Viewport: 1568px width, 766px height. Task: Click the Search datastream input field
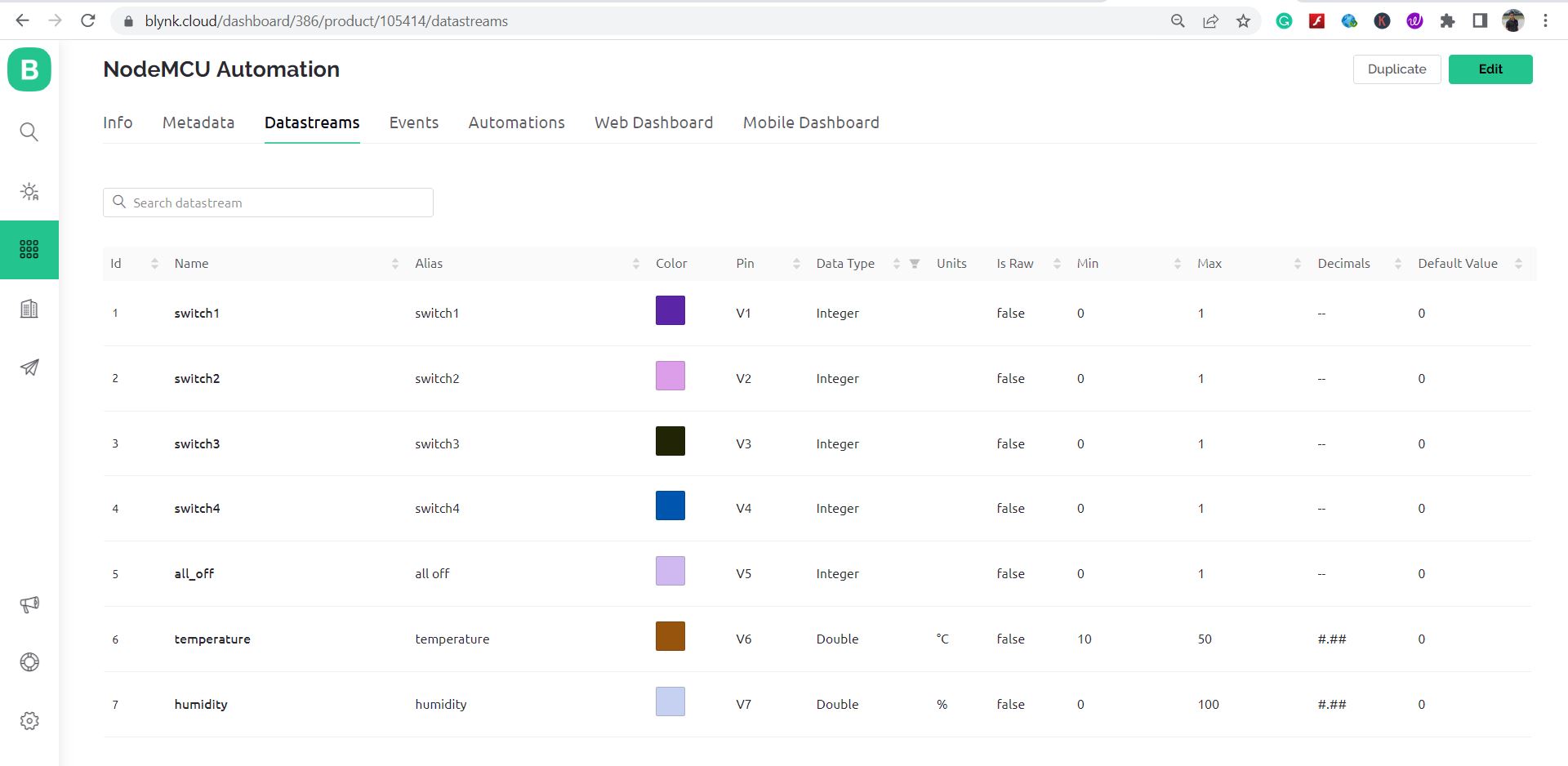pos(278,203)
